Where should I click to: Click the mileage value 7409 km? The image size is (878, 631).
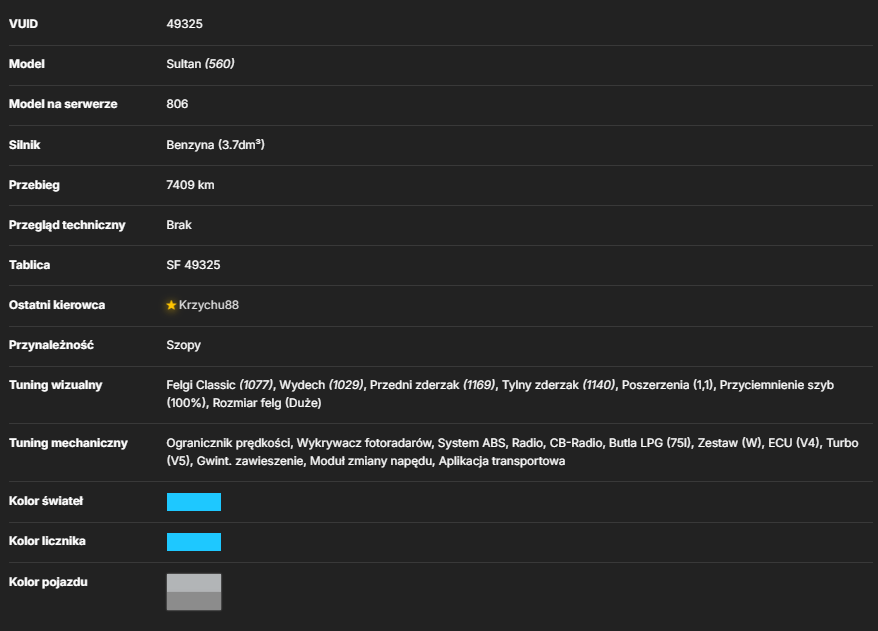coord(190,185)
